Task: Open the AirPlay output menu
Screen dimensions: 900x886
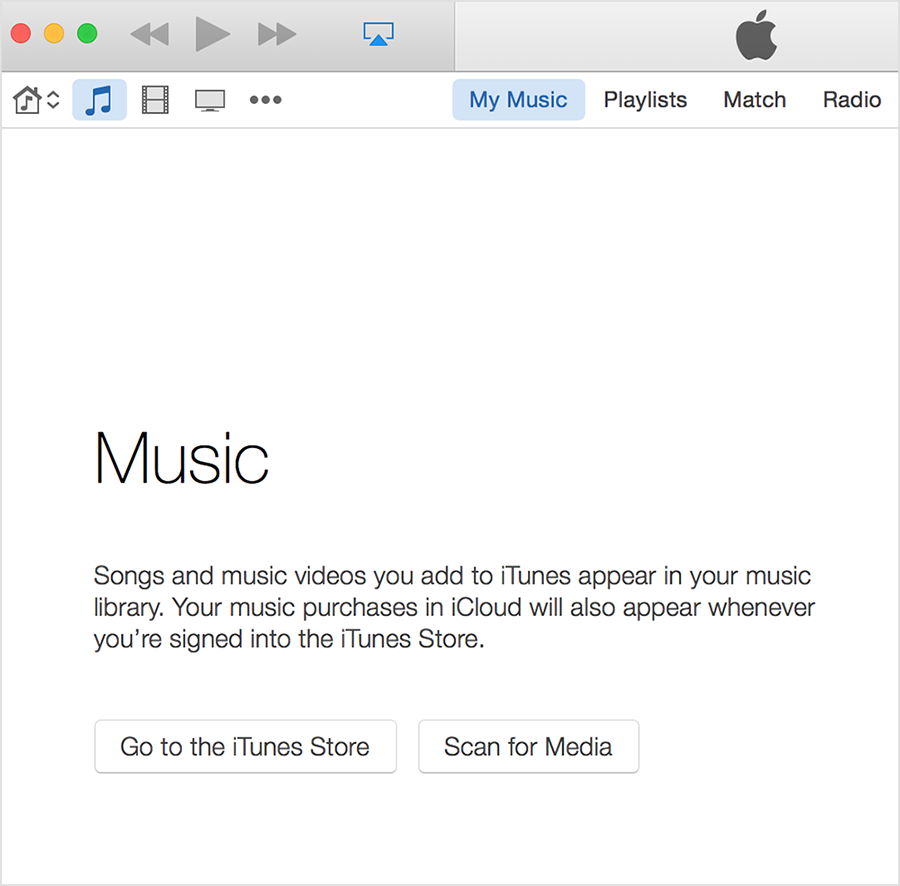Action: (378, 34)
